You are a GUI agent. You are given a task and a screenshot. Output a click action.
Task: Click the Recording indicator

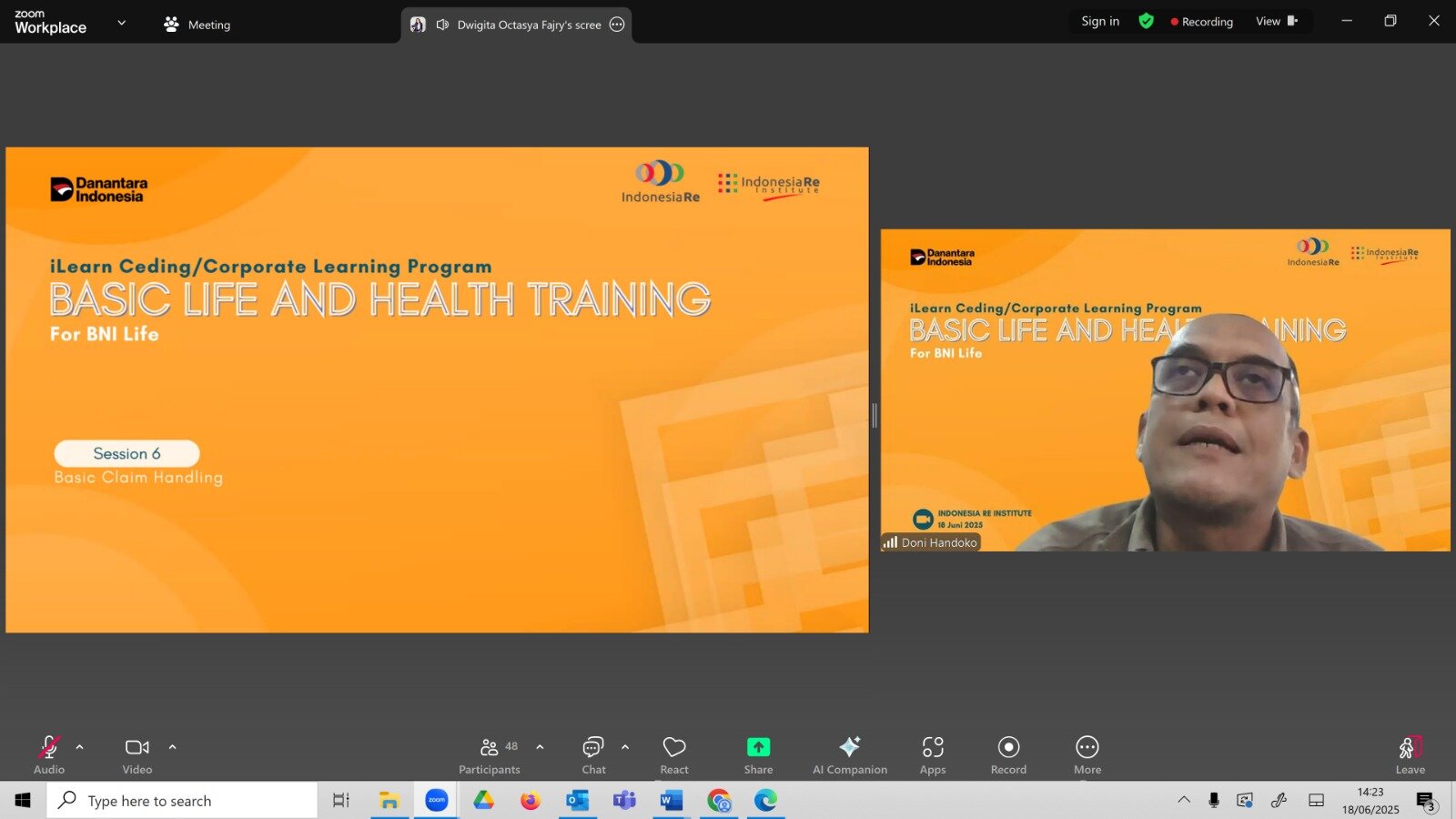point(1202,22)
